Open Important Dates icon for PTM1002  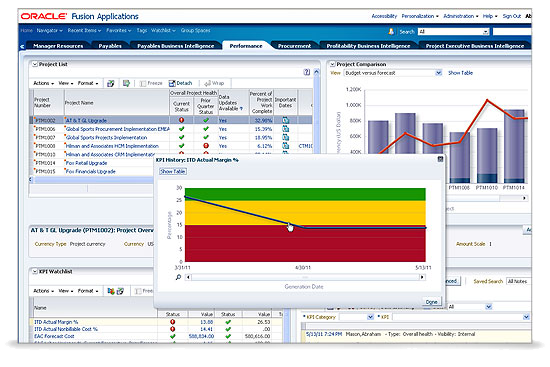[286, 120]
